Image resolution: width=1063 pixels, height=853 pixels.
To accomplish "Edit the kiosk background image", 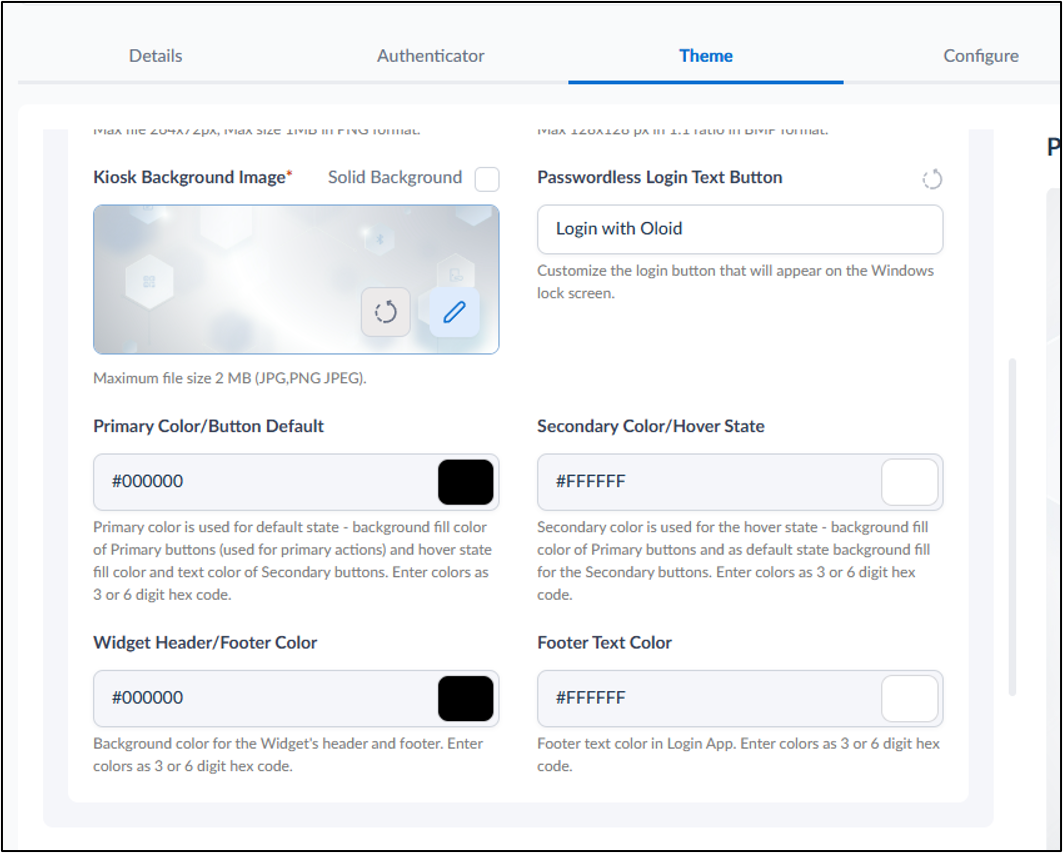I will [x=454, y=312].
